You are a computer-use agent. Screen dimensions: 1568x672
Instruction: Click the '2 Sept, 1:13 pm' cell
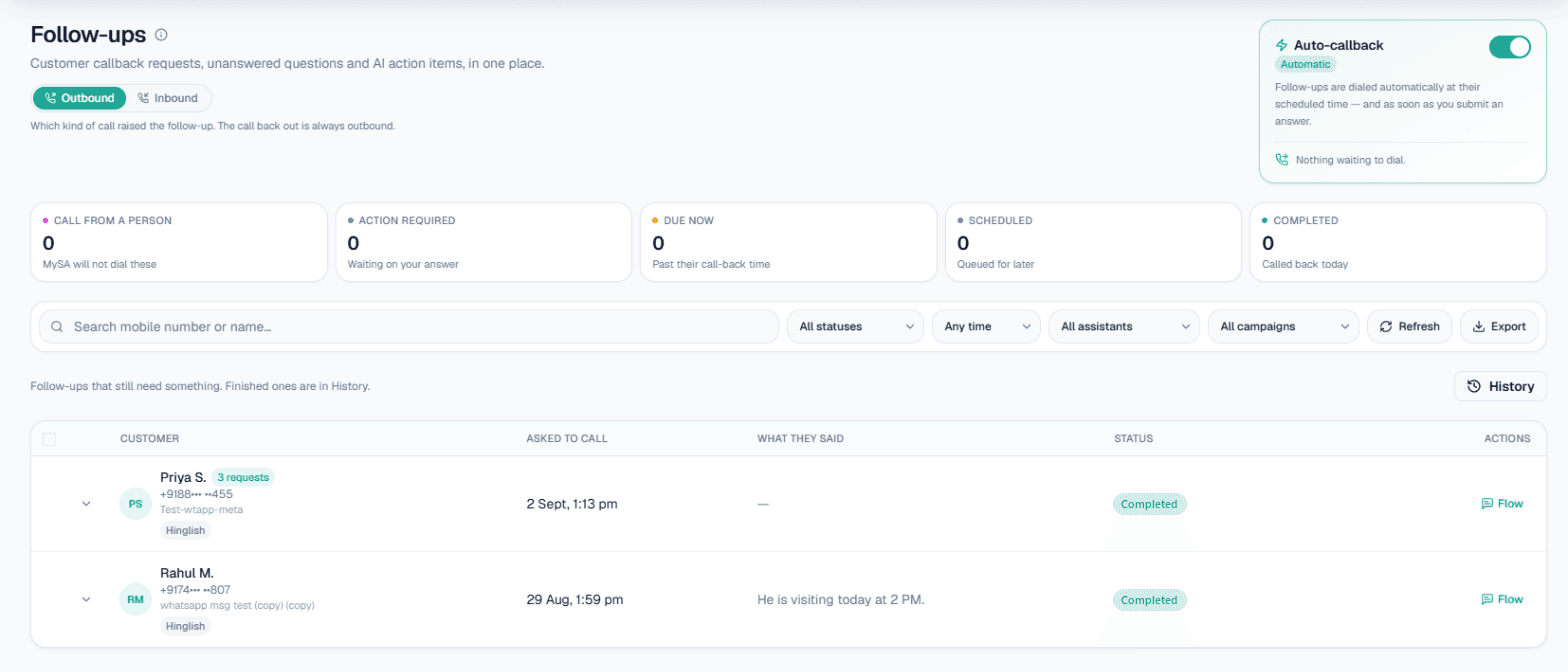(572, 504)
